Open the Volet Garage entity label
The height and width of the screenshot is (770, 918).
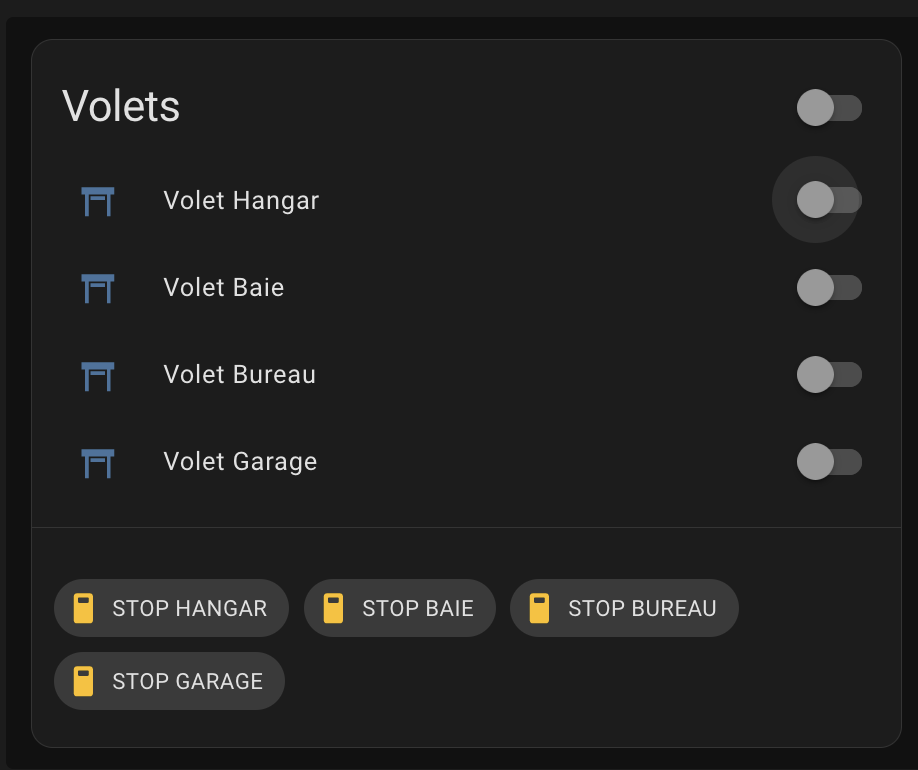240,462
